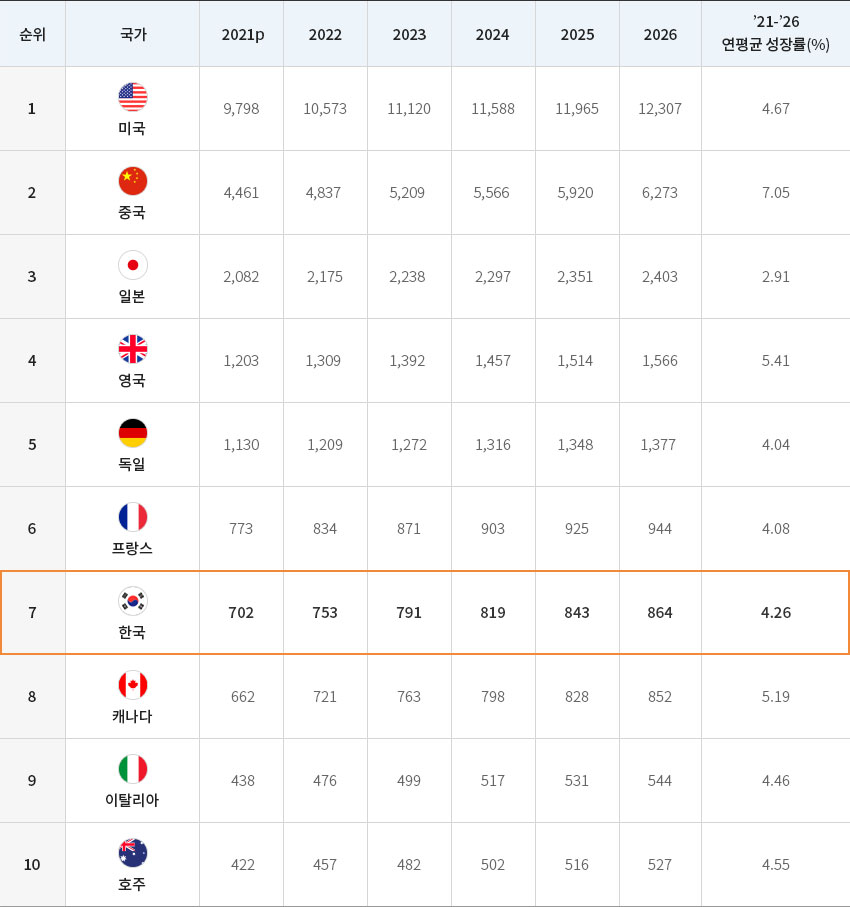Image resolution: width=850 pixels, height=907 pixels.
Task: Click the China flag icon
Action: pos(132,181)
